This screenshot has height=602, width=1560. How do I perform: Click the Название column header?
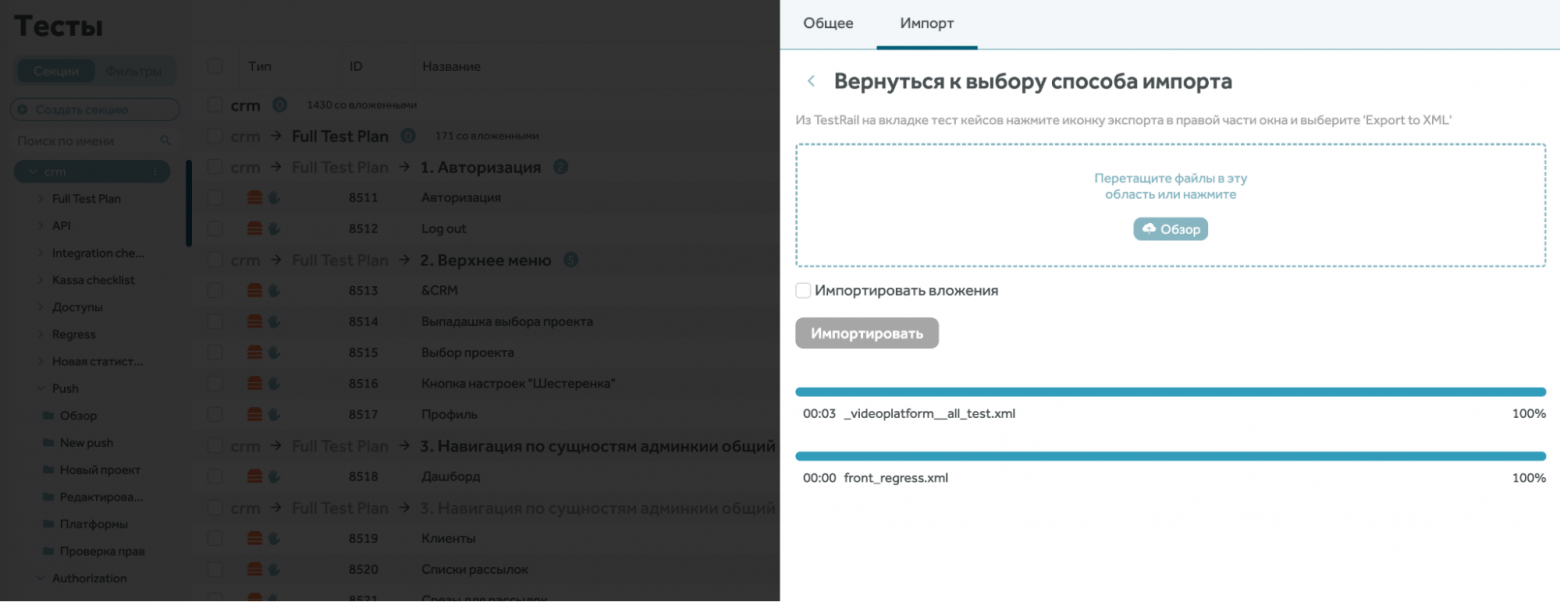[x=451, y=66]
